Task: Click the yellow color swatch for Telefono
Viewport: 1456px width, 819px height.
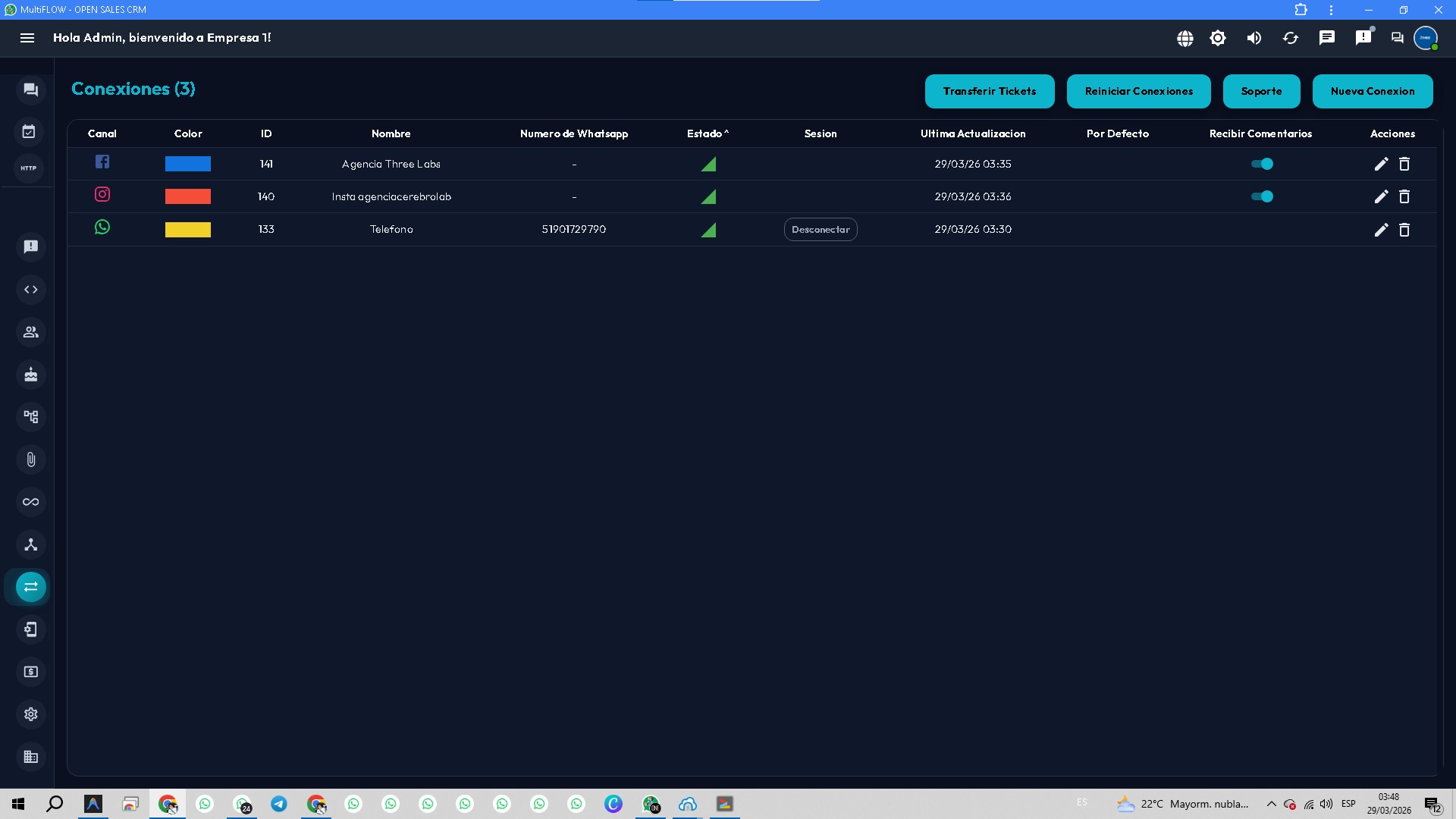Action: click(x=187, y=229)
